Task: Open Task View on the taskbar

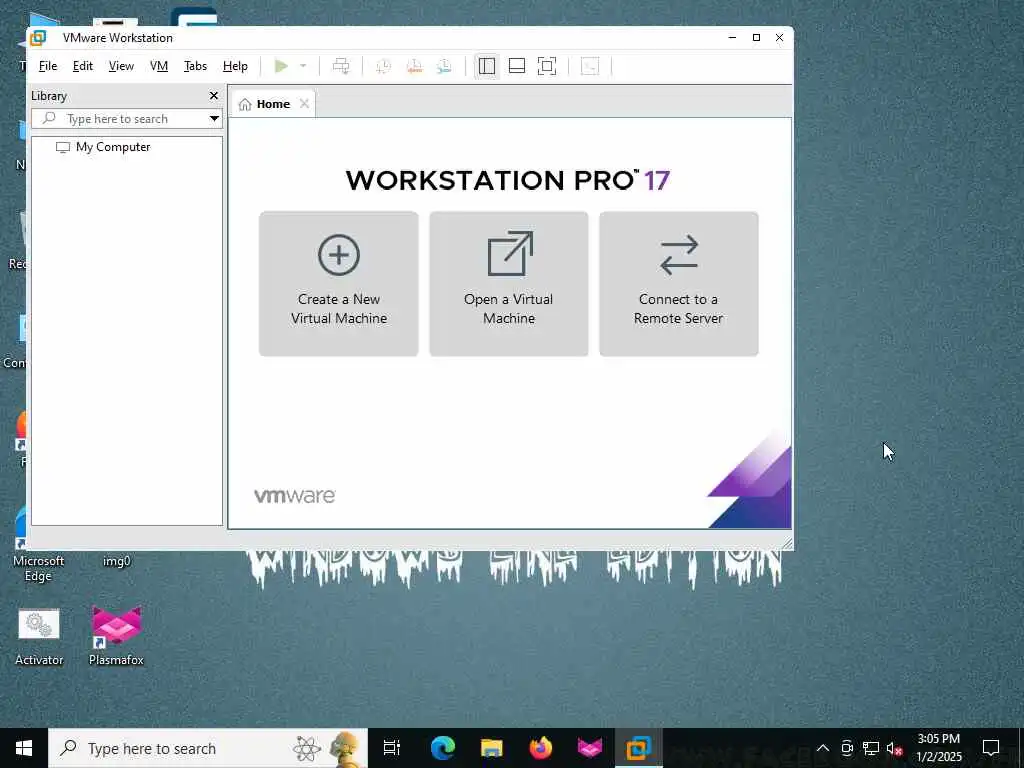Action: (x=391, y=748)
